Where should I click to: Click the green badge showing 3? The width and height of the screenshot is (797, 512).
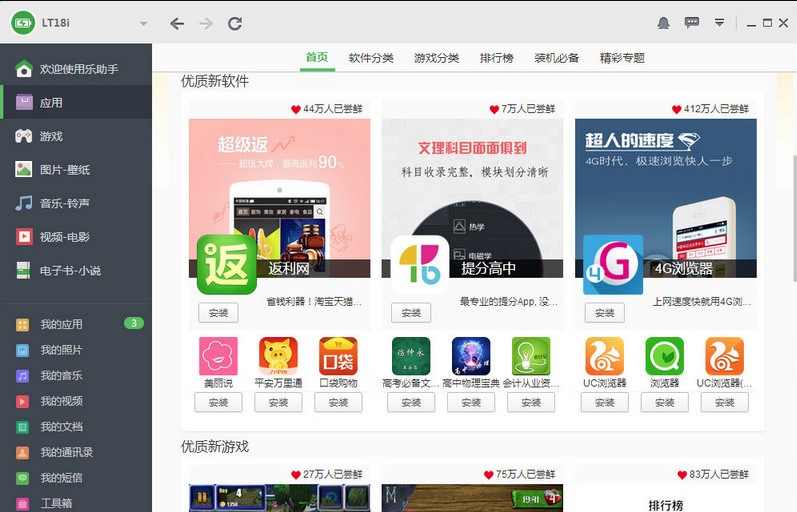(134, 323)
